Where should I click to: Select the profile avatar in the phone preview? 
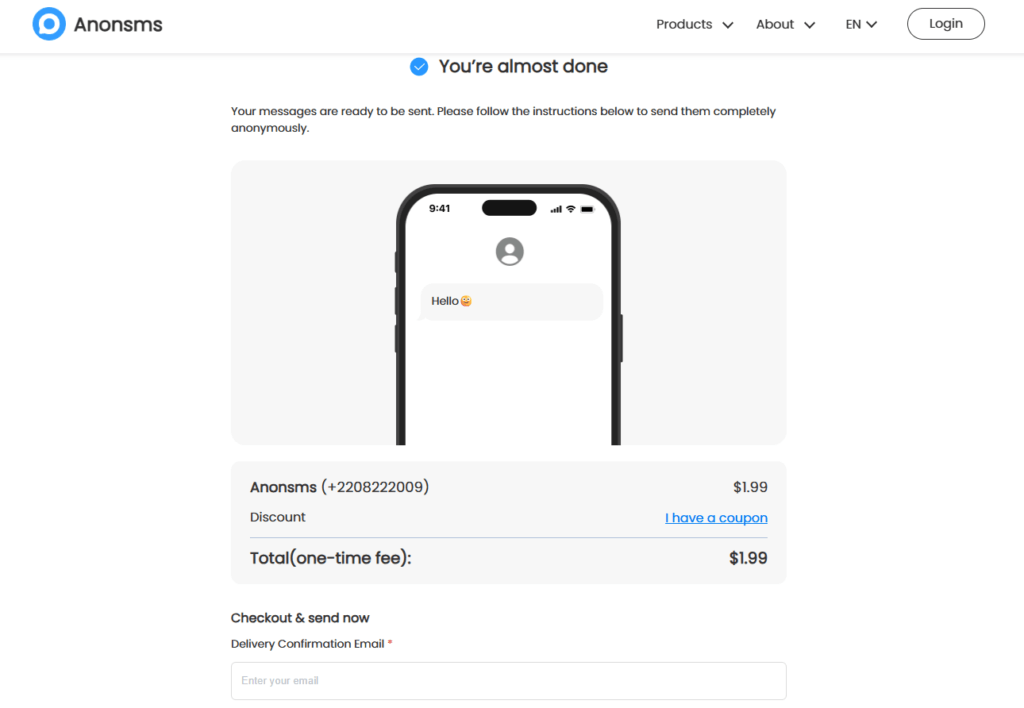pyautogui.click(x=510, y=250)
